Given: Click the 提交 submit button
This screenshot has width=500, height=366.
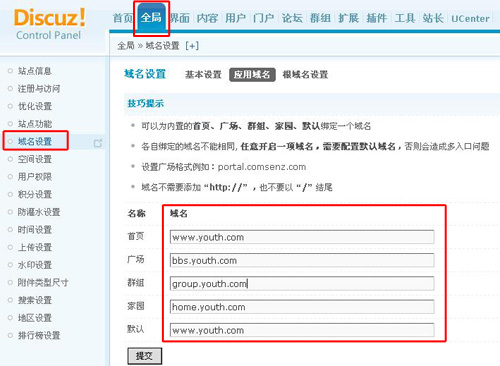Looking at the screenshot, I should point(145,356).
